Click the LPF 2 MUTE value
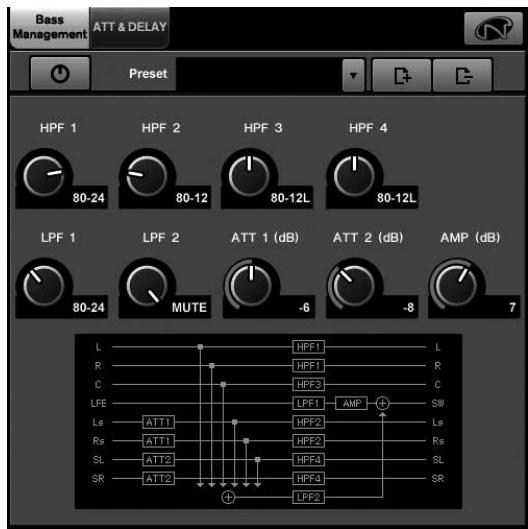Image resolution: width=528 pixels, height=529 pixels. click(x=189, y=307)
